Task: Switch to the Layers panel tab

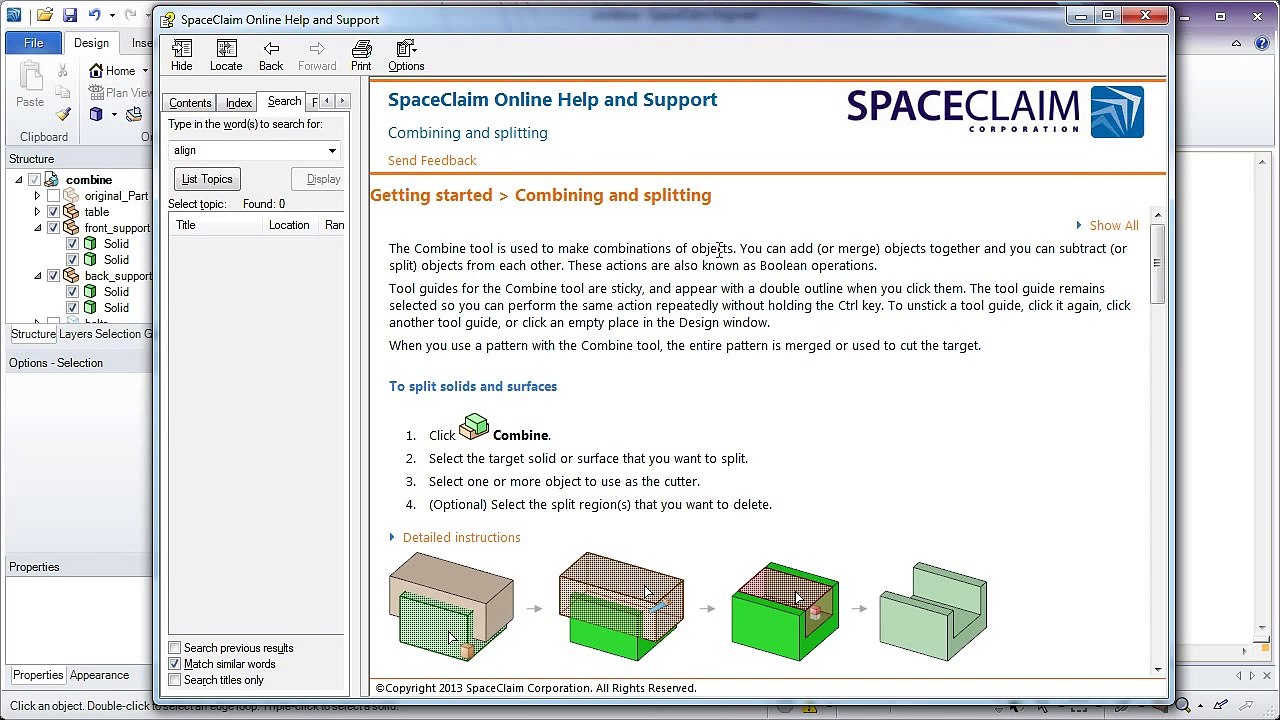Action: coord(77,334)
